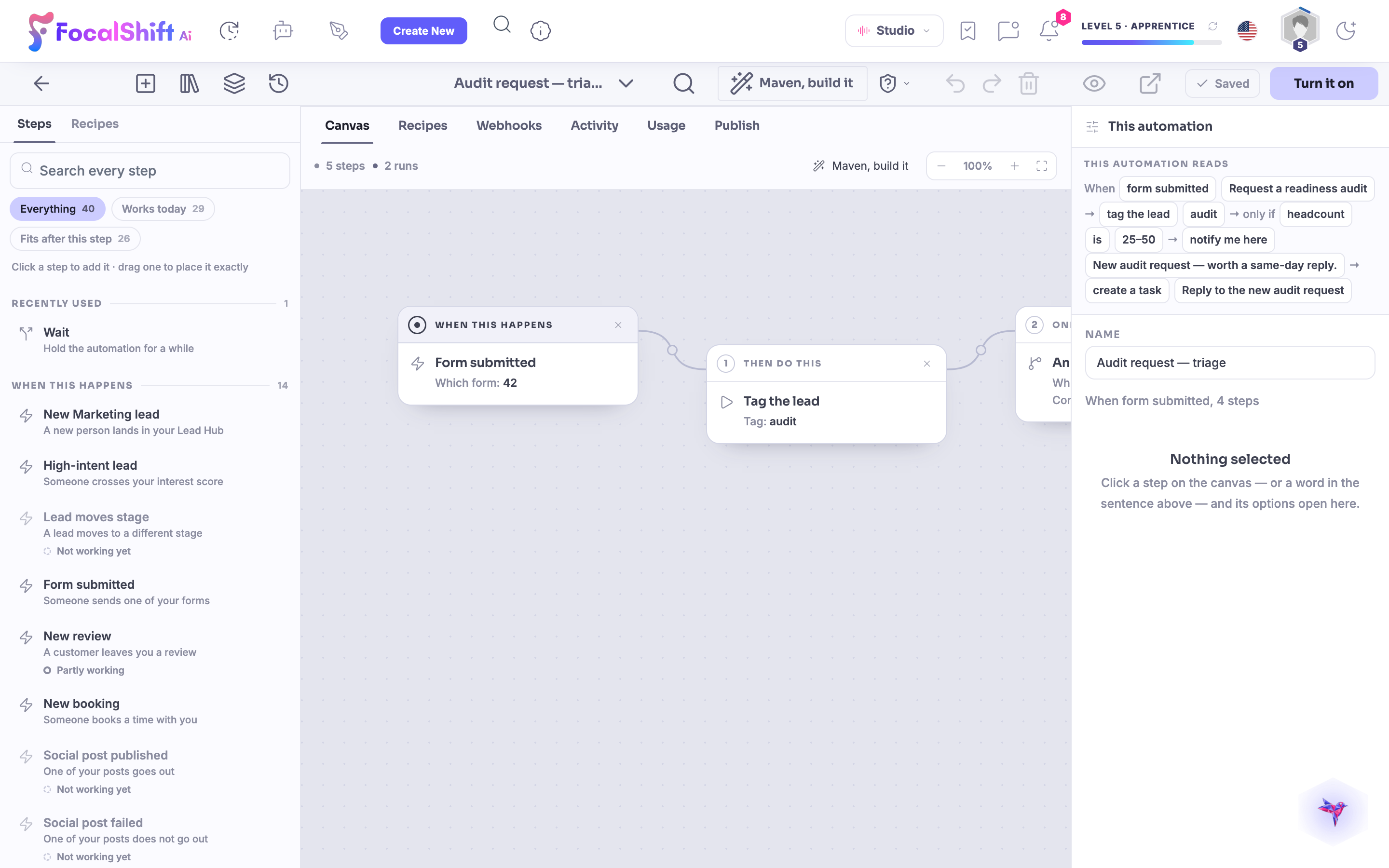Image resolution: width=1389 pixels, height=868 pixels.
Task: Click the level progress bar
Action: pos(1151,42)
